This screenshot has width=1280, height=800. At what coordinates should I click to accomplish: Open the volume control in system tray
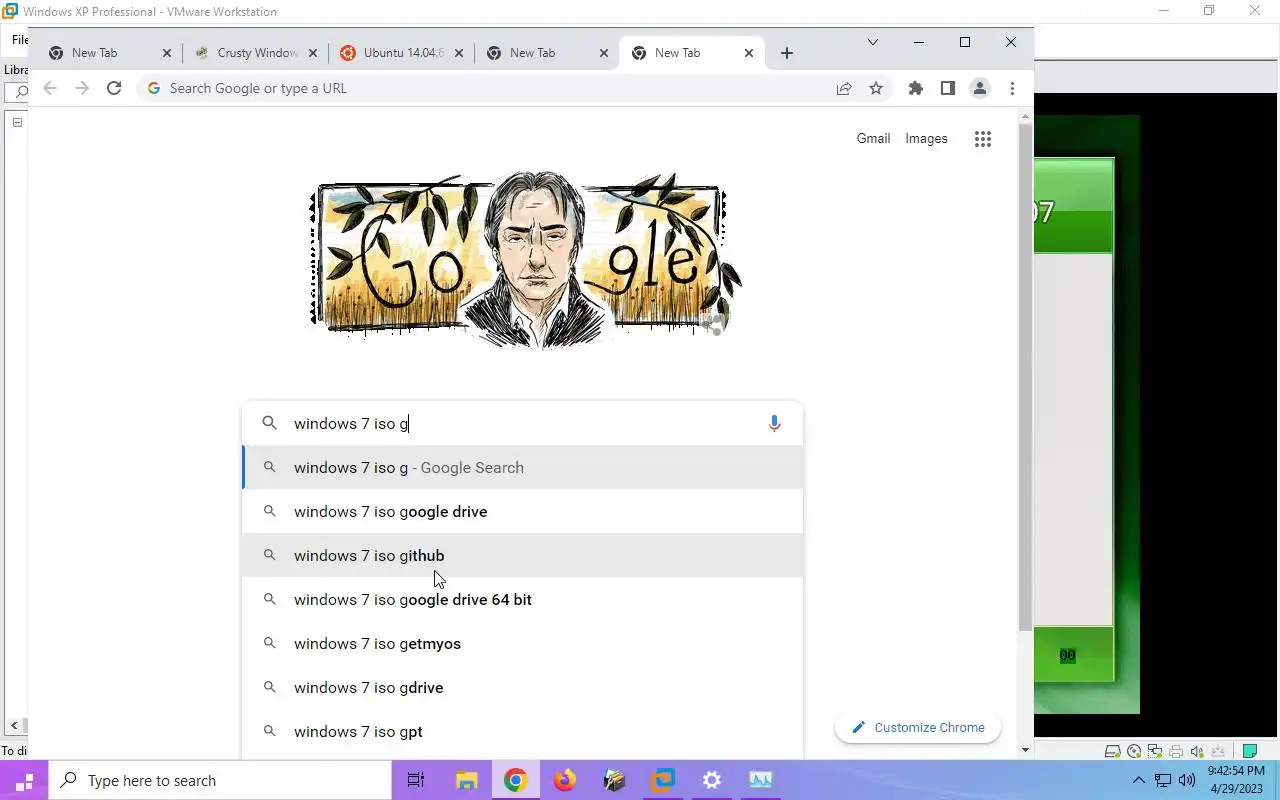coord(1187,781)
